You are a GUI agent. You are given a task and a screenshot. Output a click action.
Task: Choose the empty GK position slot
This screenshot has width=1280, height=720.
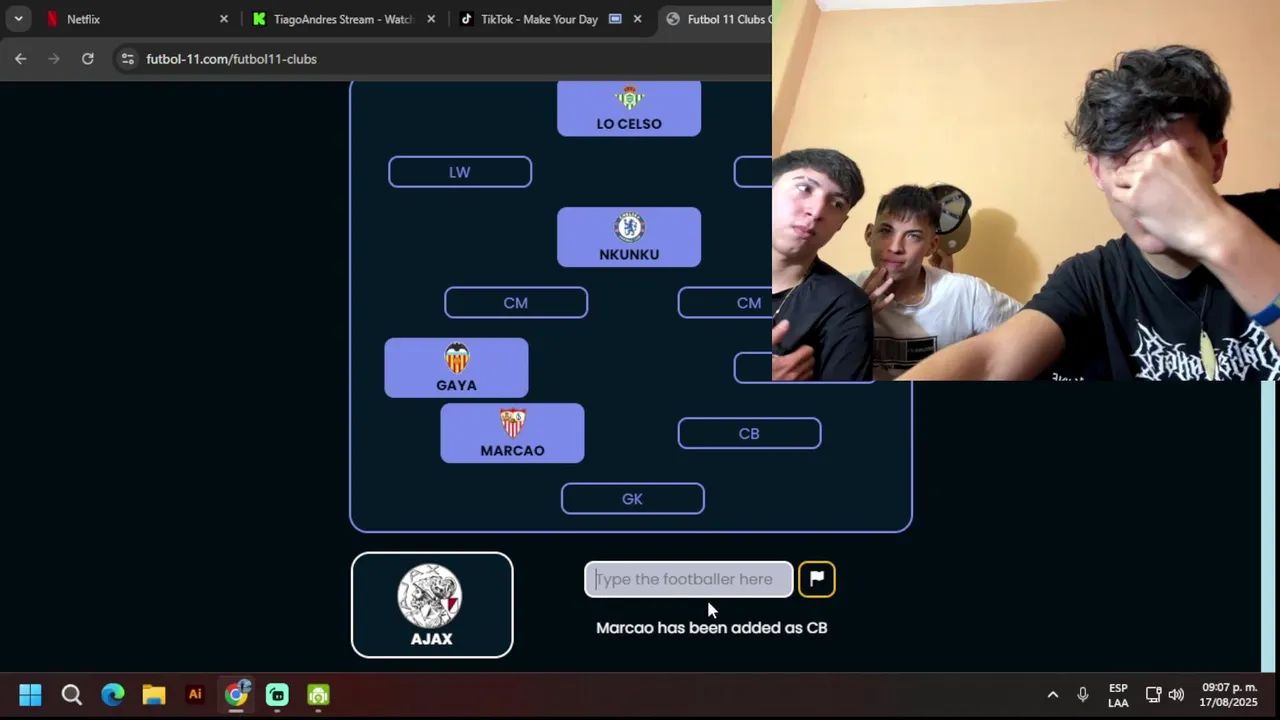632,499
